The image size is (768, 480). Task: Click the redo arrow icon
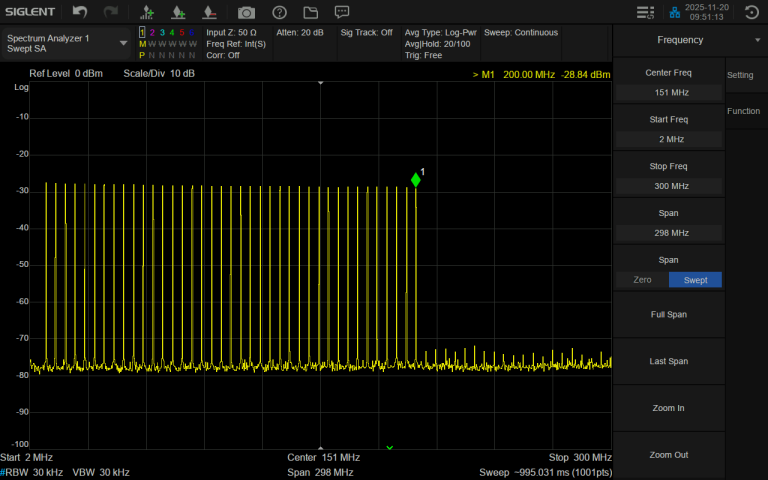click(x=110, y=12)
